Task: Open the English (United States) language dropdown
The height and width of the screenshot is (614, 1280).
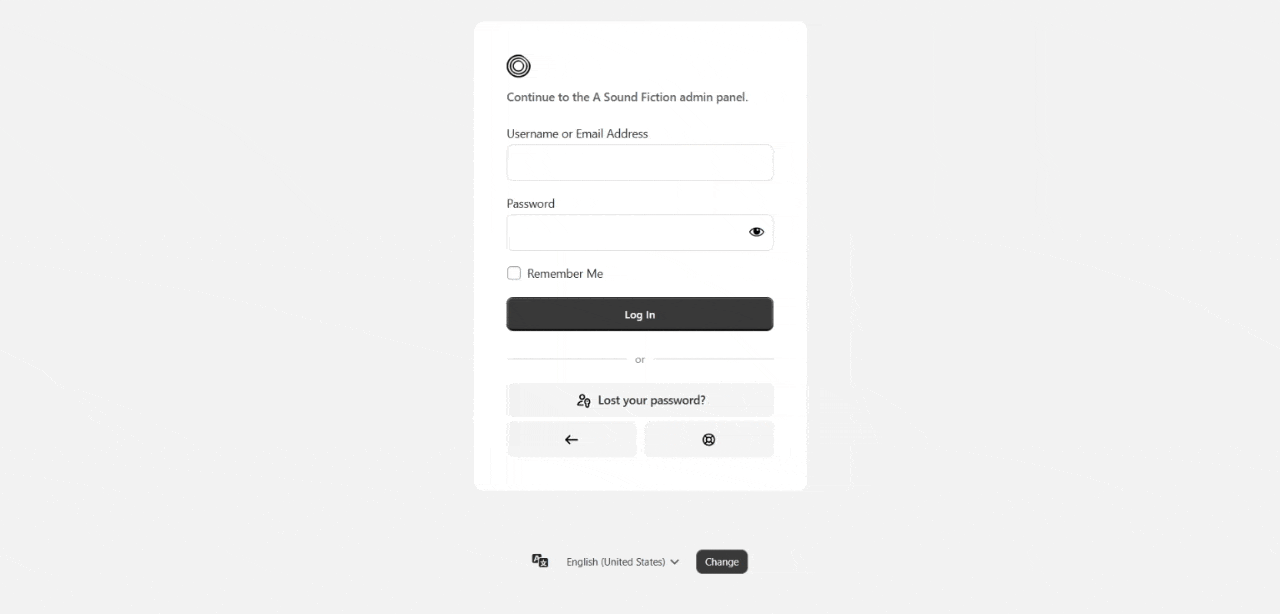Action: (616, 562)
